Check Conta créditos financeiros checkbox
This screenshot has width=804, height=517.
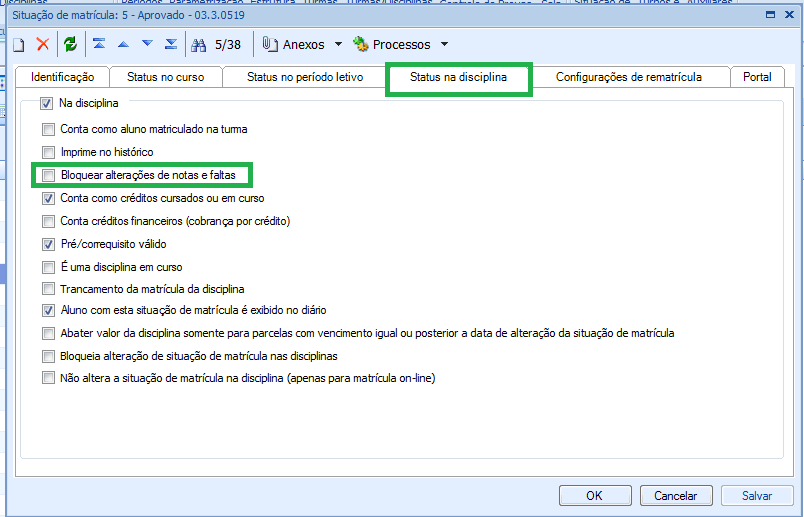[x=48, y=222]
